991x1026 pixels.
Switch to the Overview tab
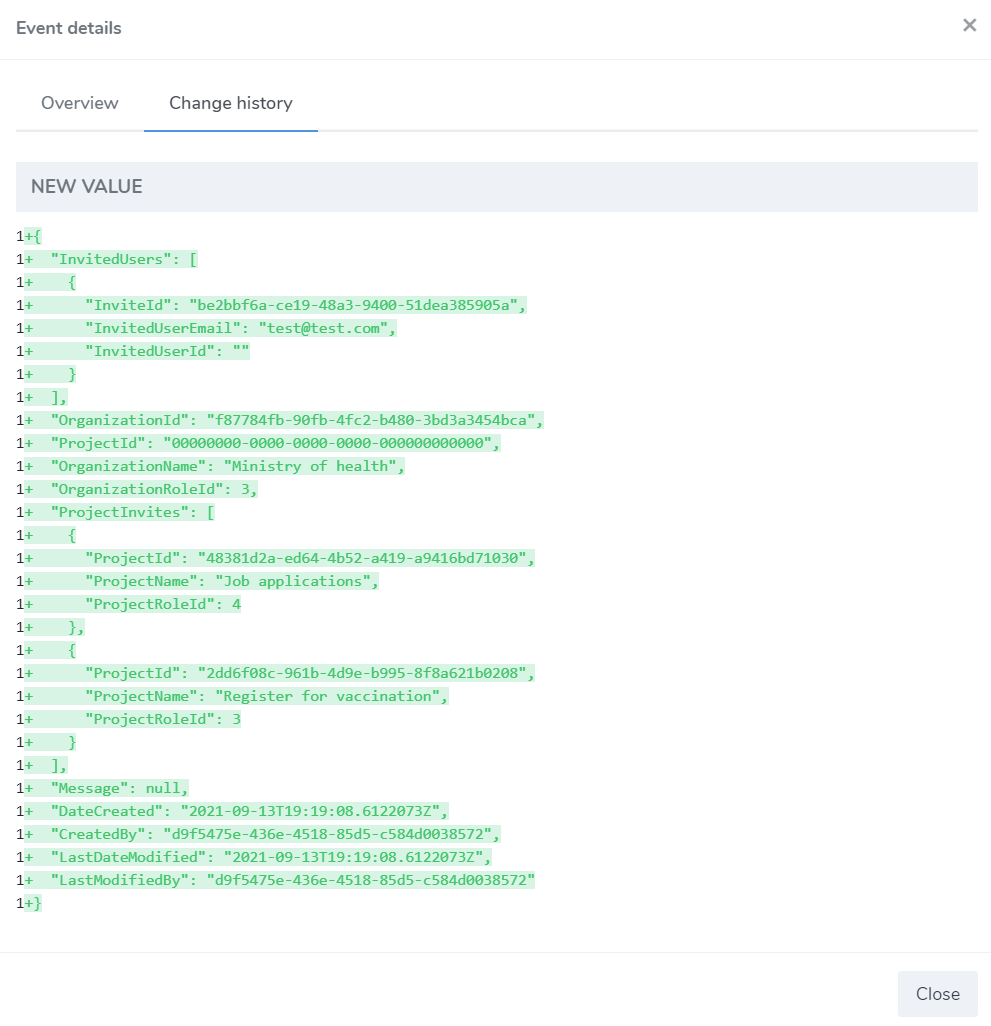pos(80,103)
